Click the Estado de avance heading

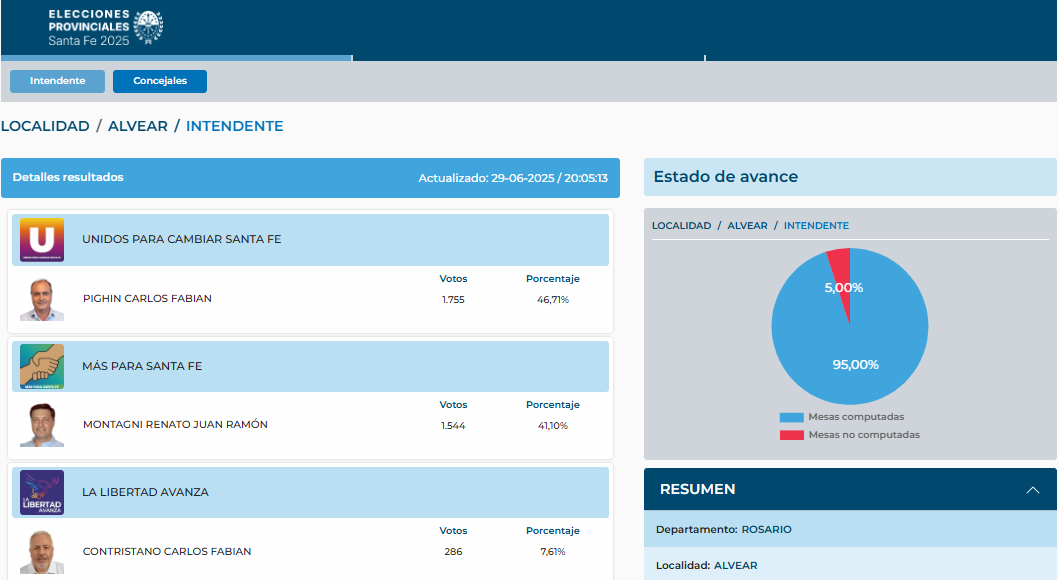(725, 177)
